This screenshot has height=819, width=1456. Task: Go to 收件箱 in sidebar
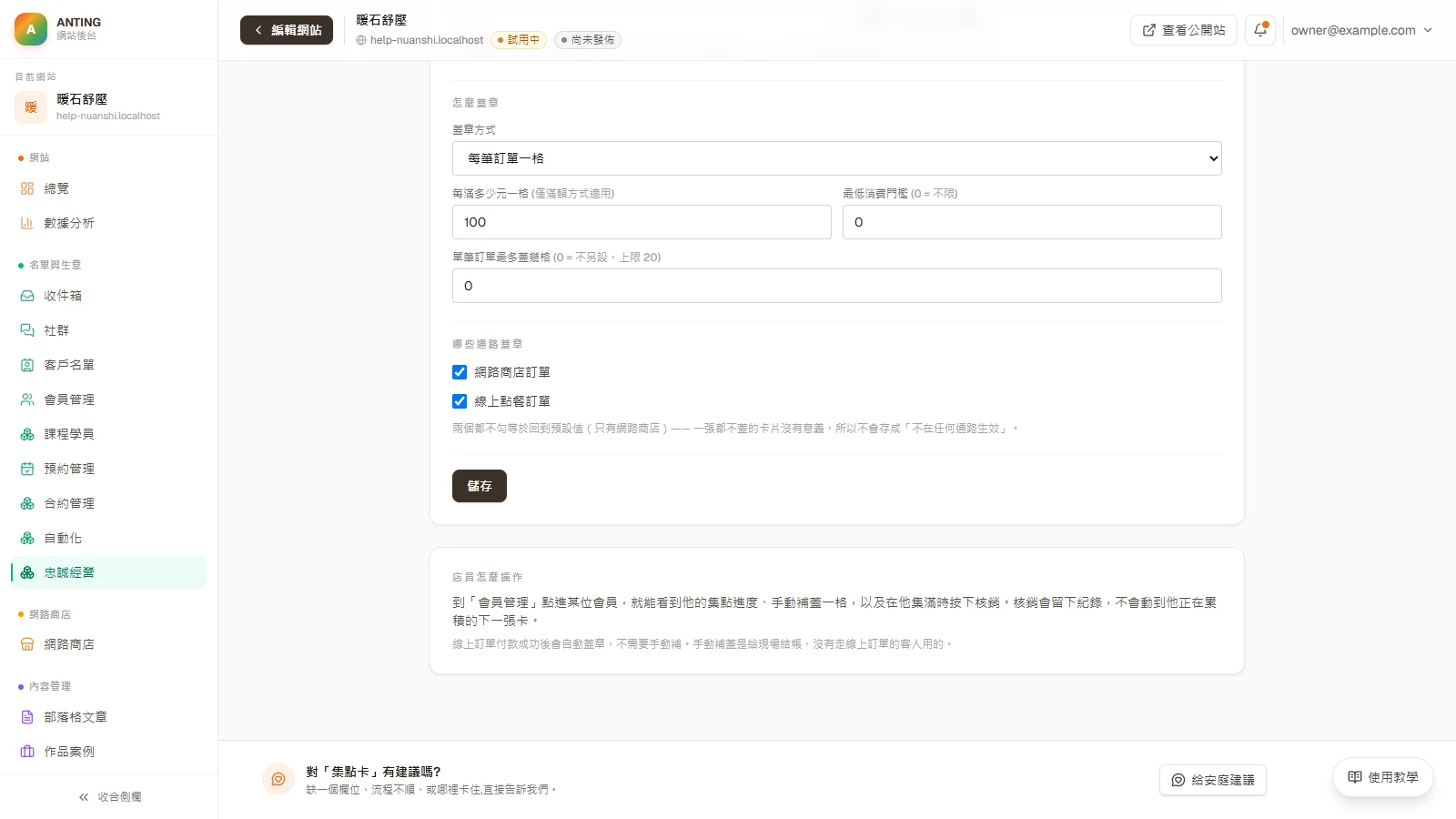(x=109, y=296)
